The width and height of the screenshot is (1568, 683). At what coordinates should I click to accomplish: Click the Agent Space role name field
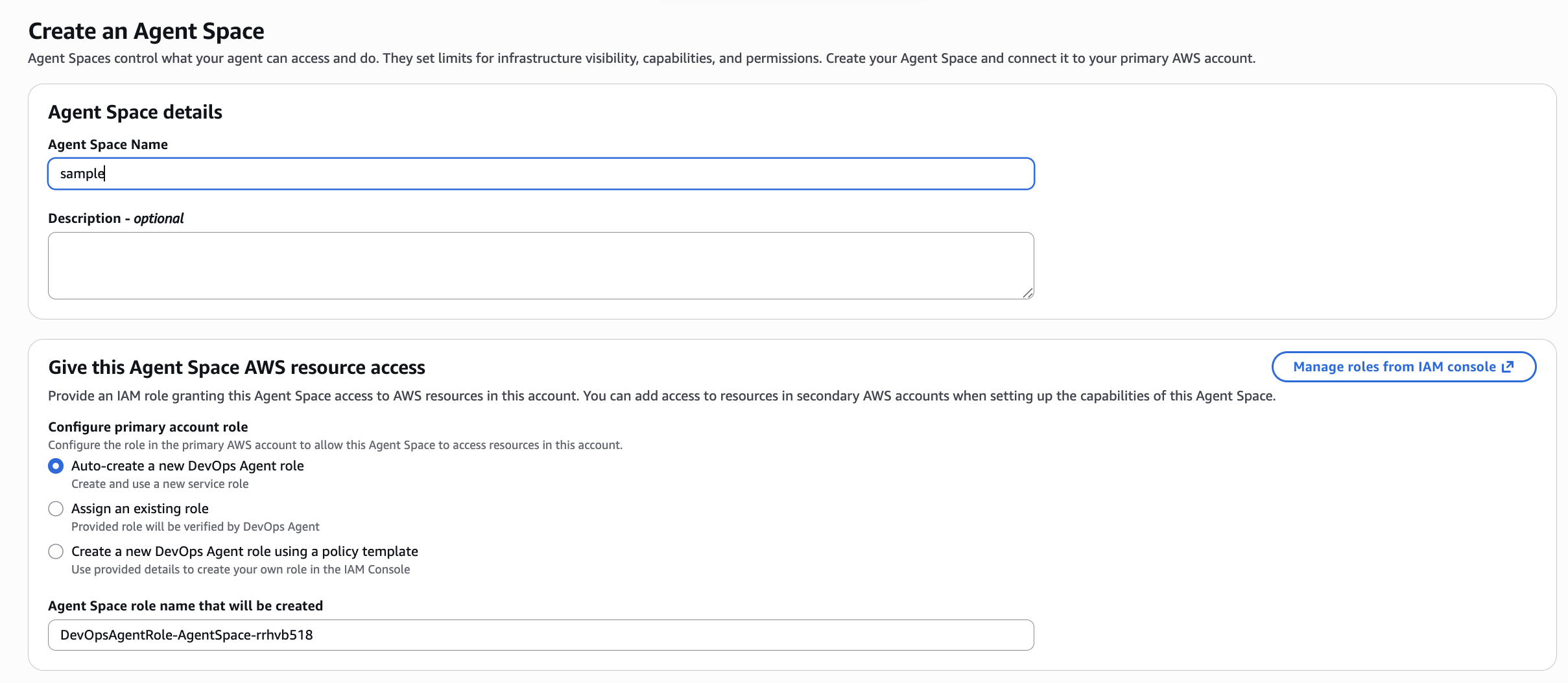click(x=540, y=635)
